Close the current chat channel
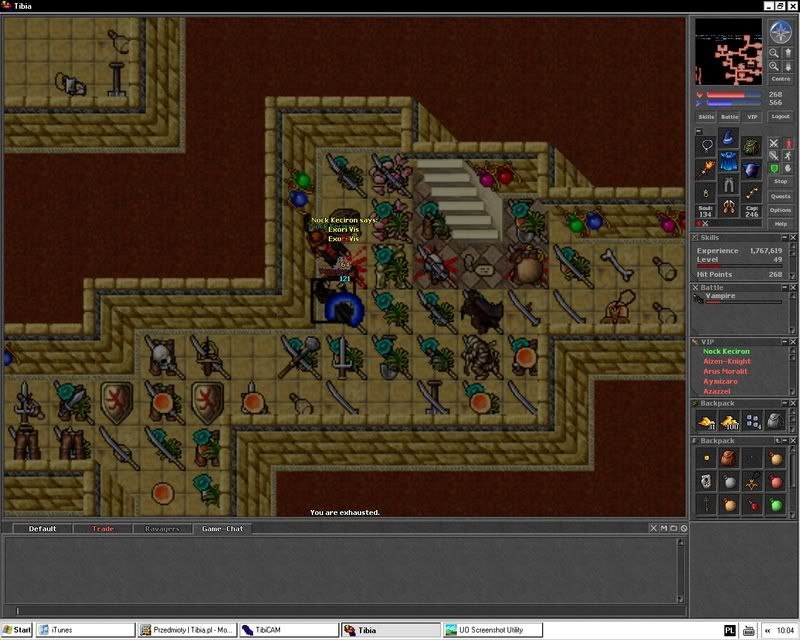Viewport: 800px width, 640px height. tap(654, 529)
